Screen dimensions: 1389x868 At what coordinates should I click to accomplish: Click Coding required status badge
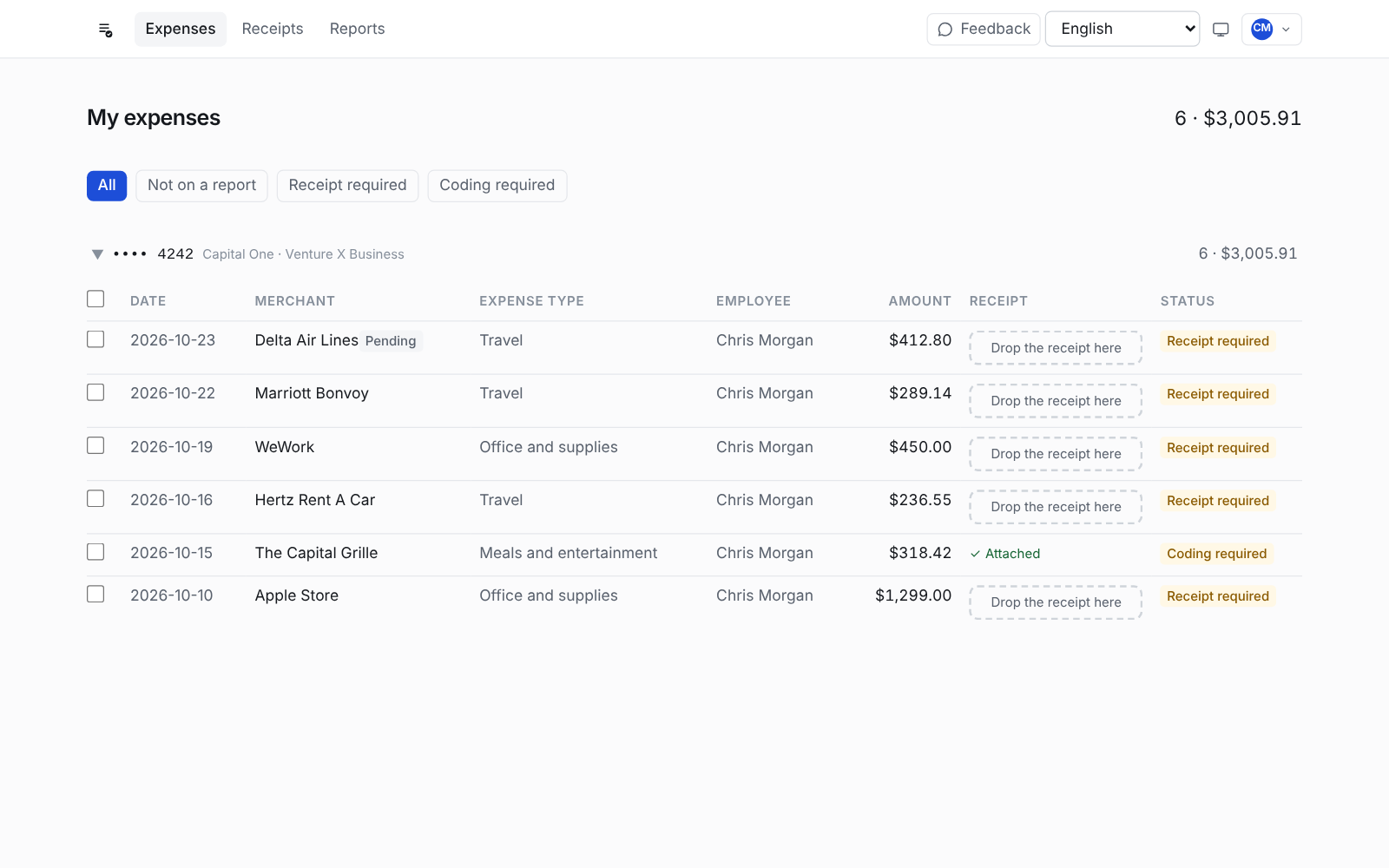1216,554
